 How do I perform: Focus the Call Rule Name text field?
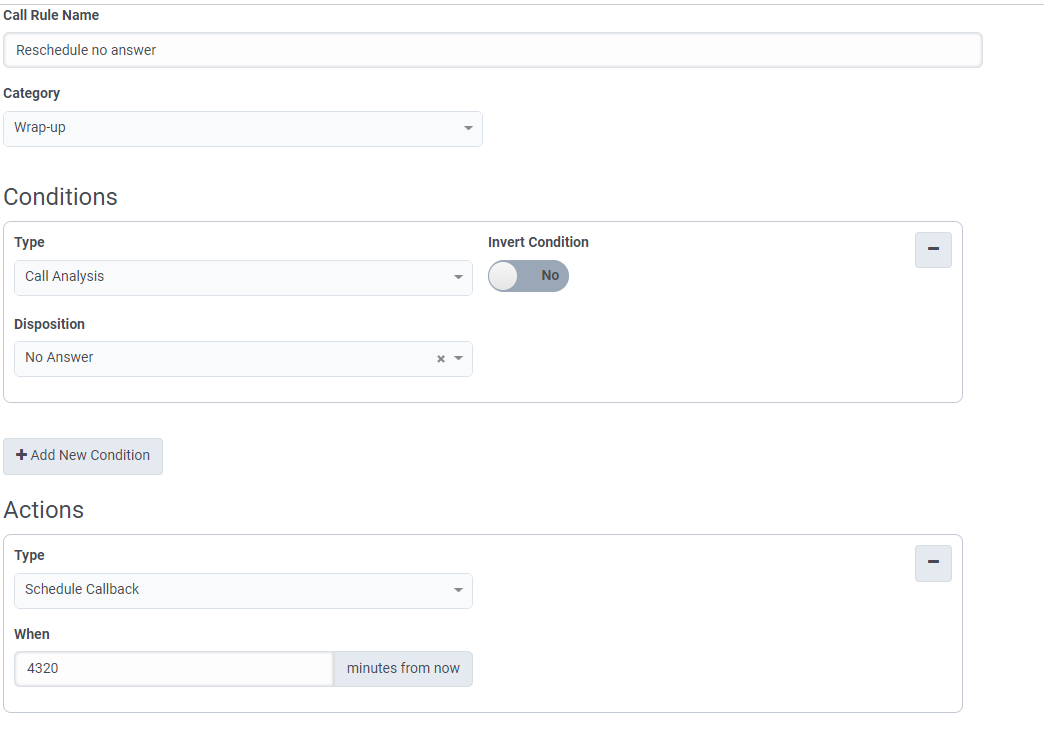click(x=492, y=50)
